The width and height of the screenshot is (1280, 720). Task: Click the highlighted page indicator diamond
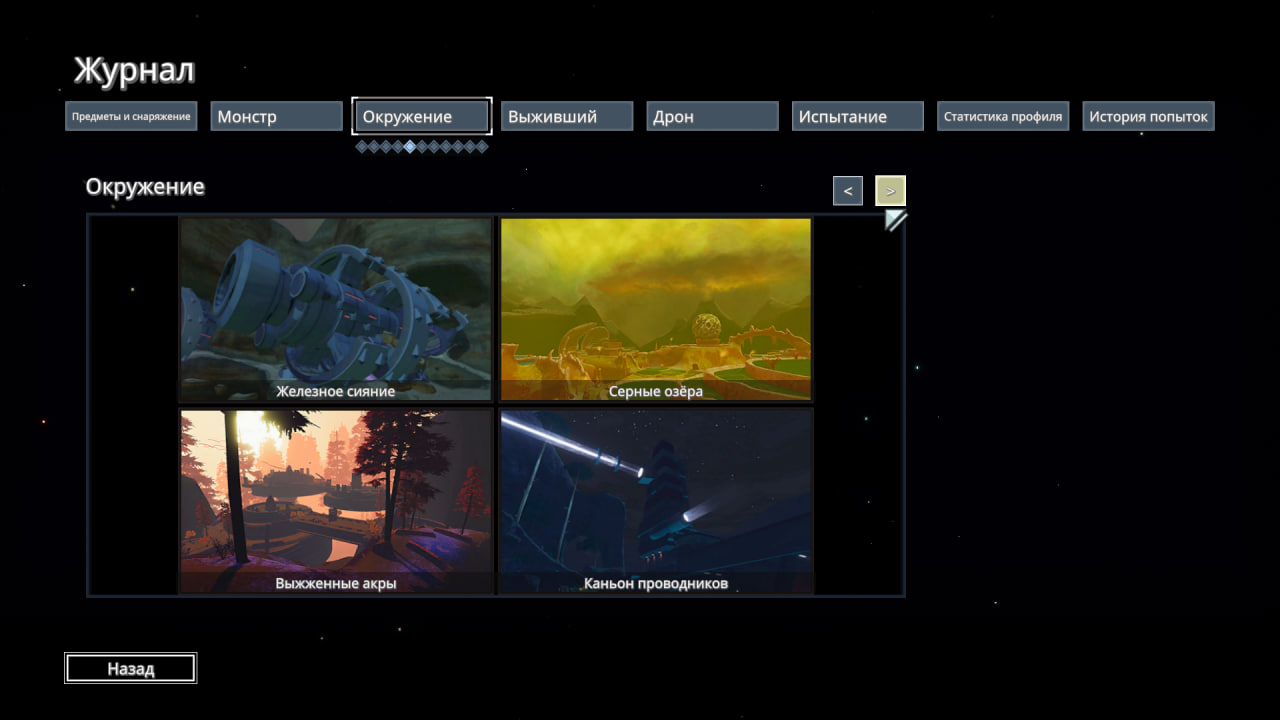[410, 147]
